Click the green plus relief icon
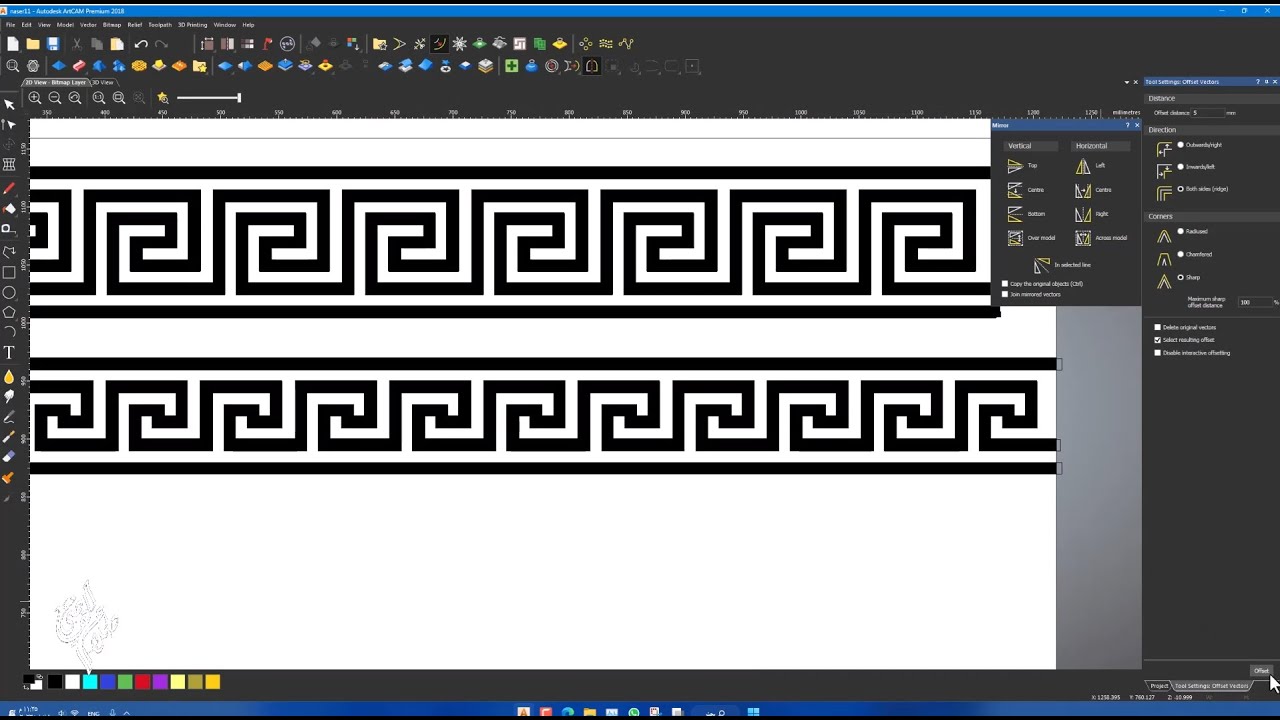Viewport: 1280px width, 720px height. [x=511, y=66]
